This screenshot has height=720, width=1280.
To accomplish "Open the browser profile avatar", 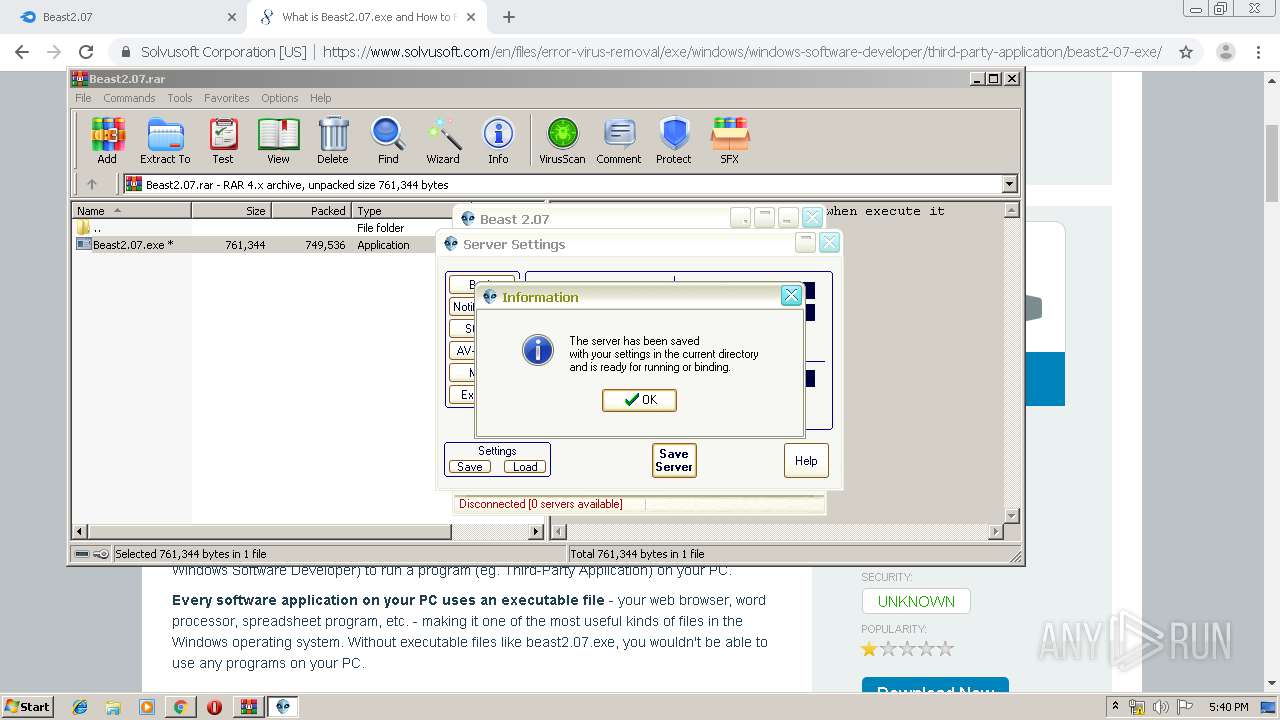I will [1225, 52].
